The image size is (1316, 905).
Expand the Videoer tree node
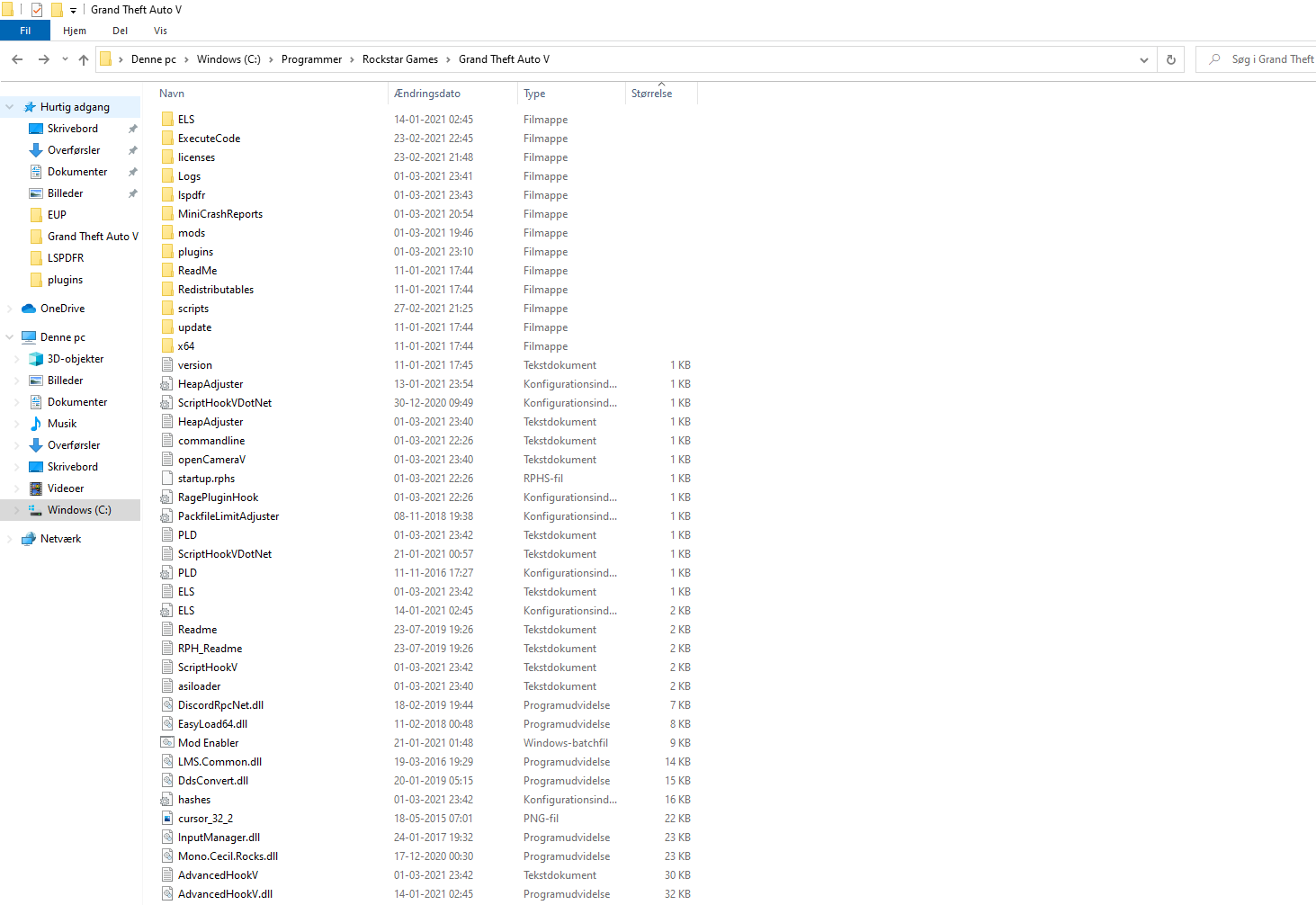(x=17, y=488)
